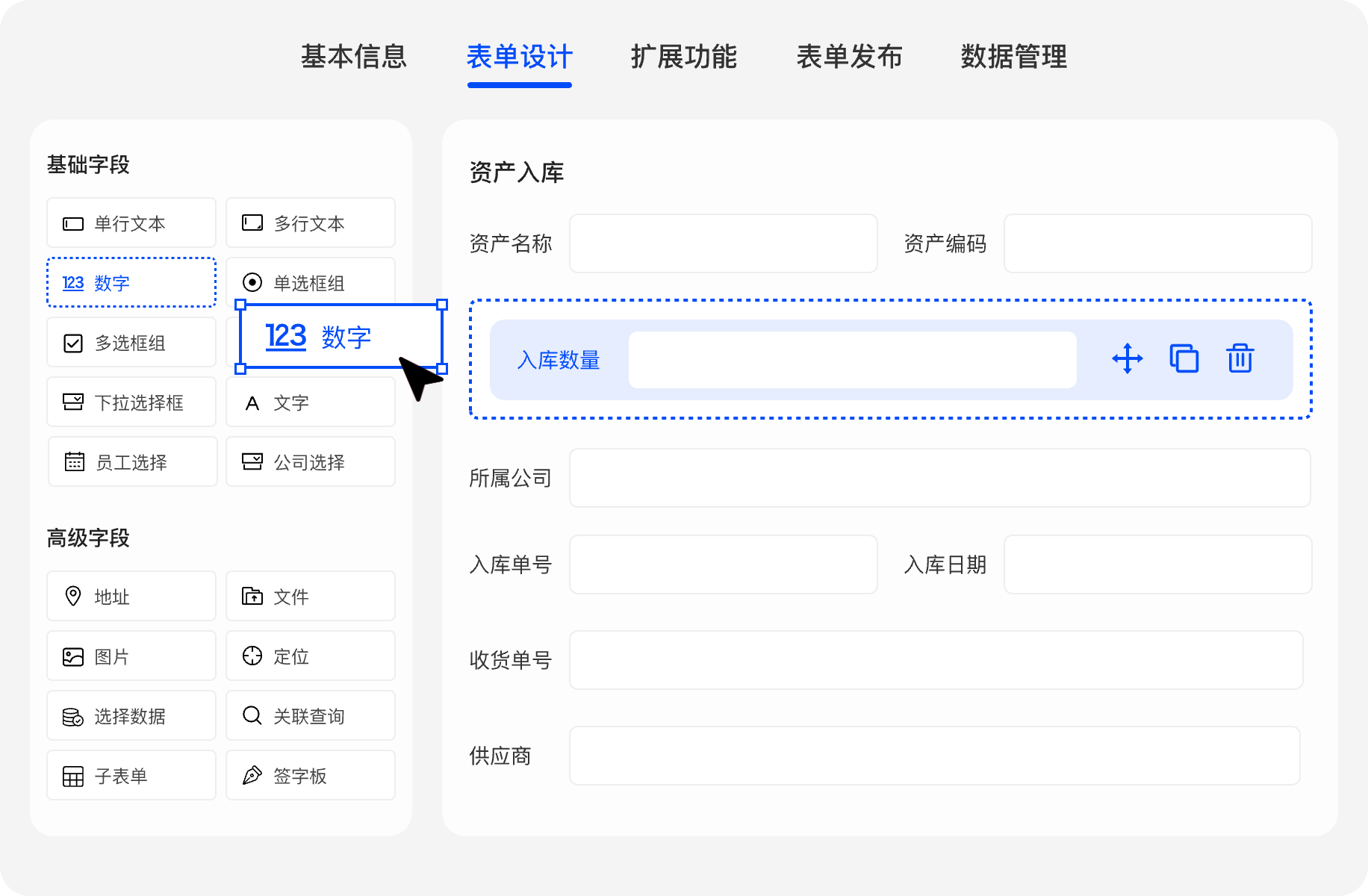Screen dimensions: 1368x896
Task: Add the 多选框组 checkbox group field
Action: click(x=131, y=342)
